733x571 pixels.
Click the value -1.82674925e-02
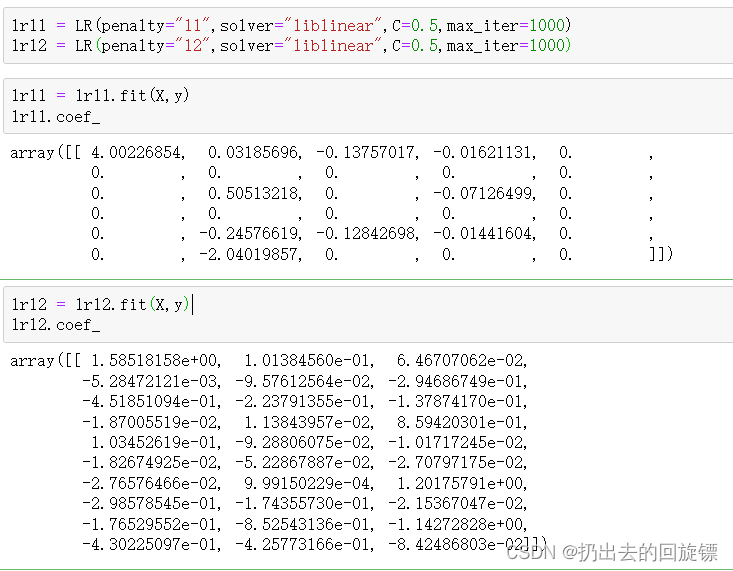click(x=150, y=463)
